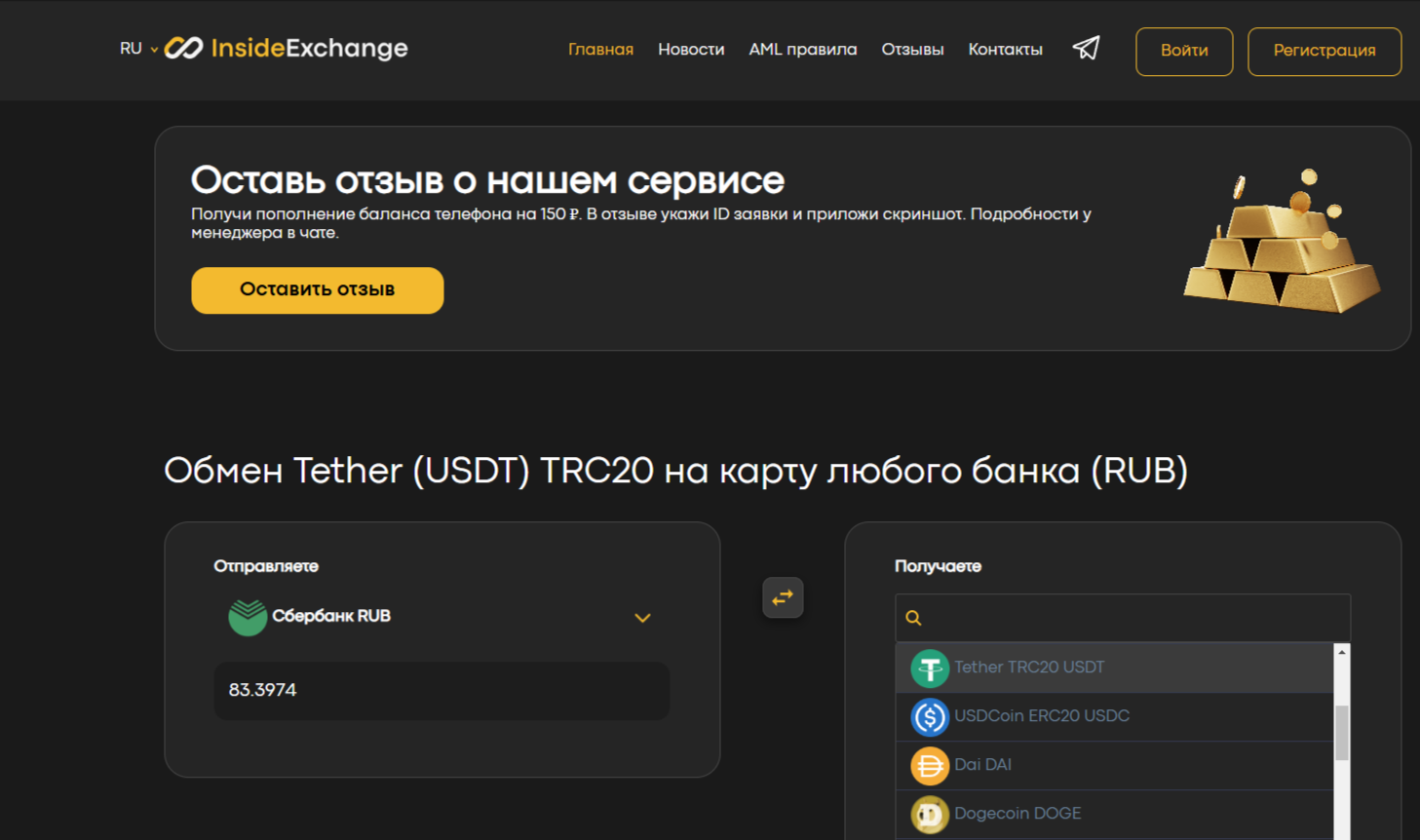Click the Dogecoin coin icon
Image resolution: width=1420 pixels, height=840 pixels.
pos(930,815)
